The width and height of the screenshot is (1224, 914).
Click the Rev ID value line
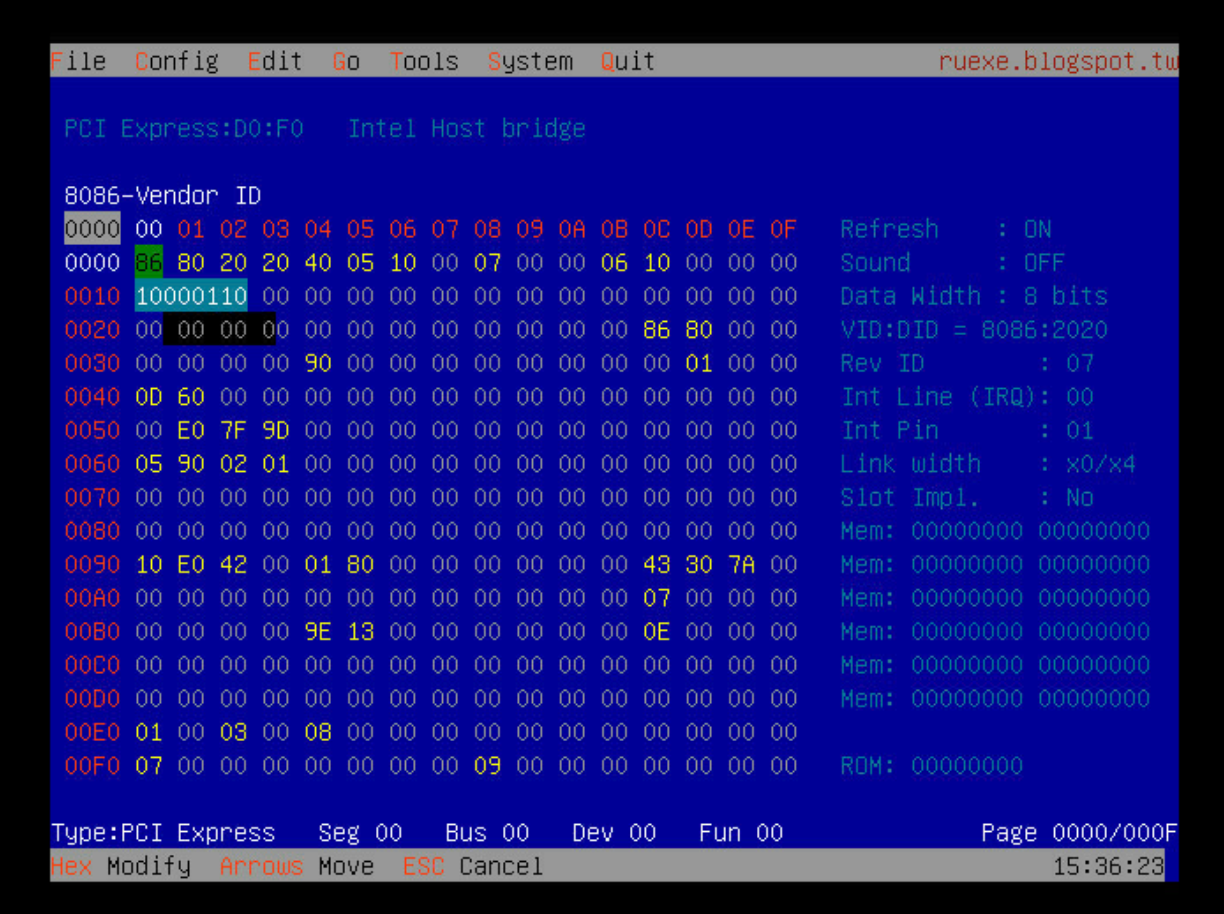tap(967, 364)
